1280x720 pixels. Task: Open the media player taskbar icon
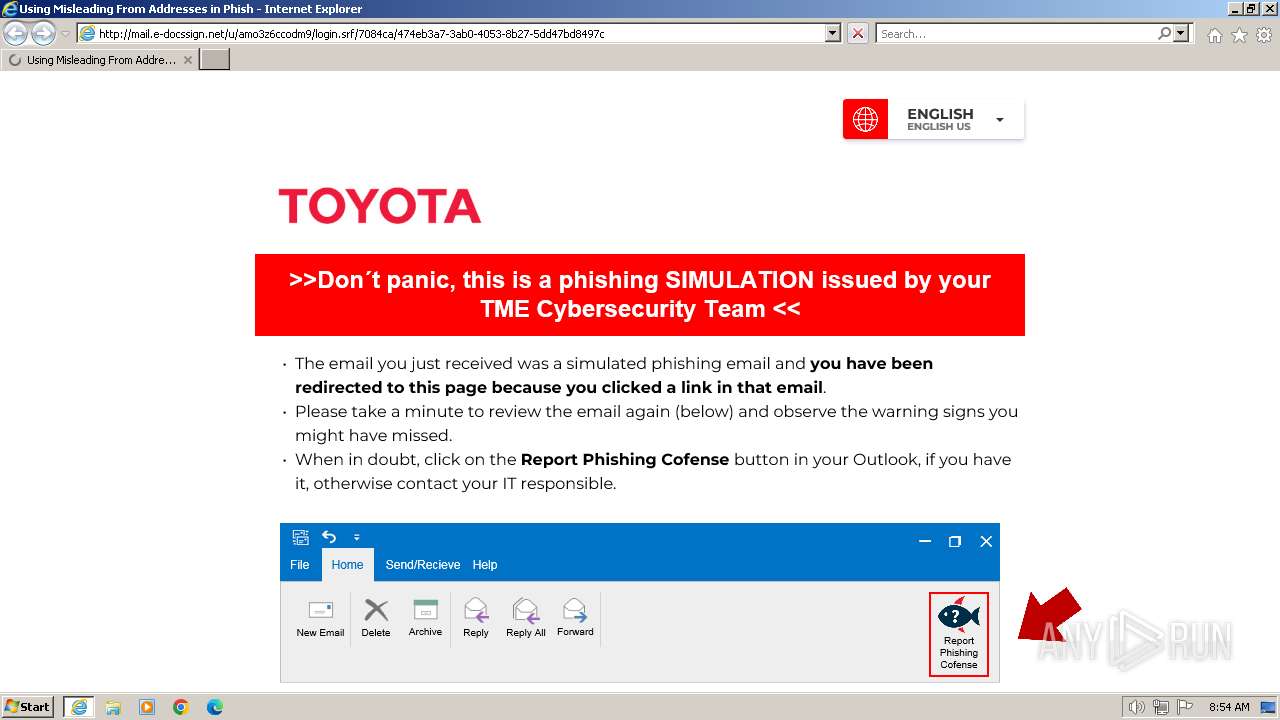point(147,707)
